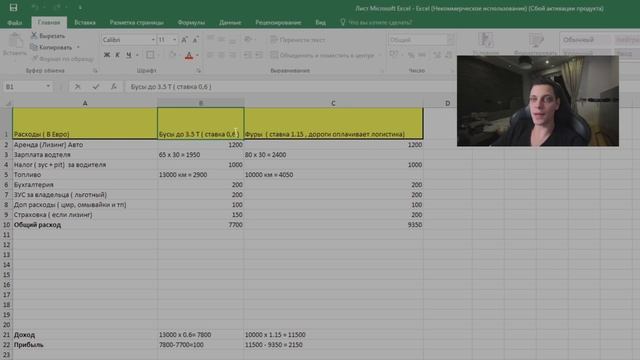Image resolution: width=640 pixels, height=360 pixels.
Task: Click the formula bar input
Action: click(x=290, y=87)
